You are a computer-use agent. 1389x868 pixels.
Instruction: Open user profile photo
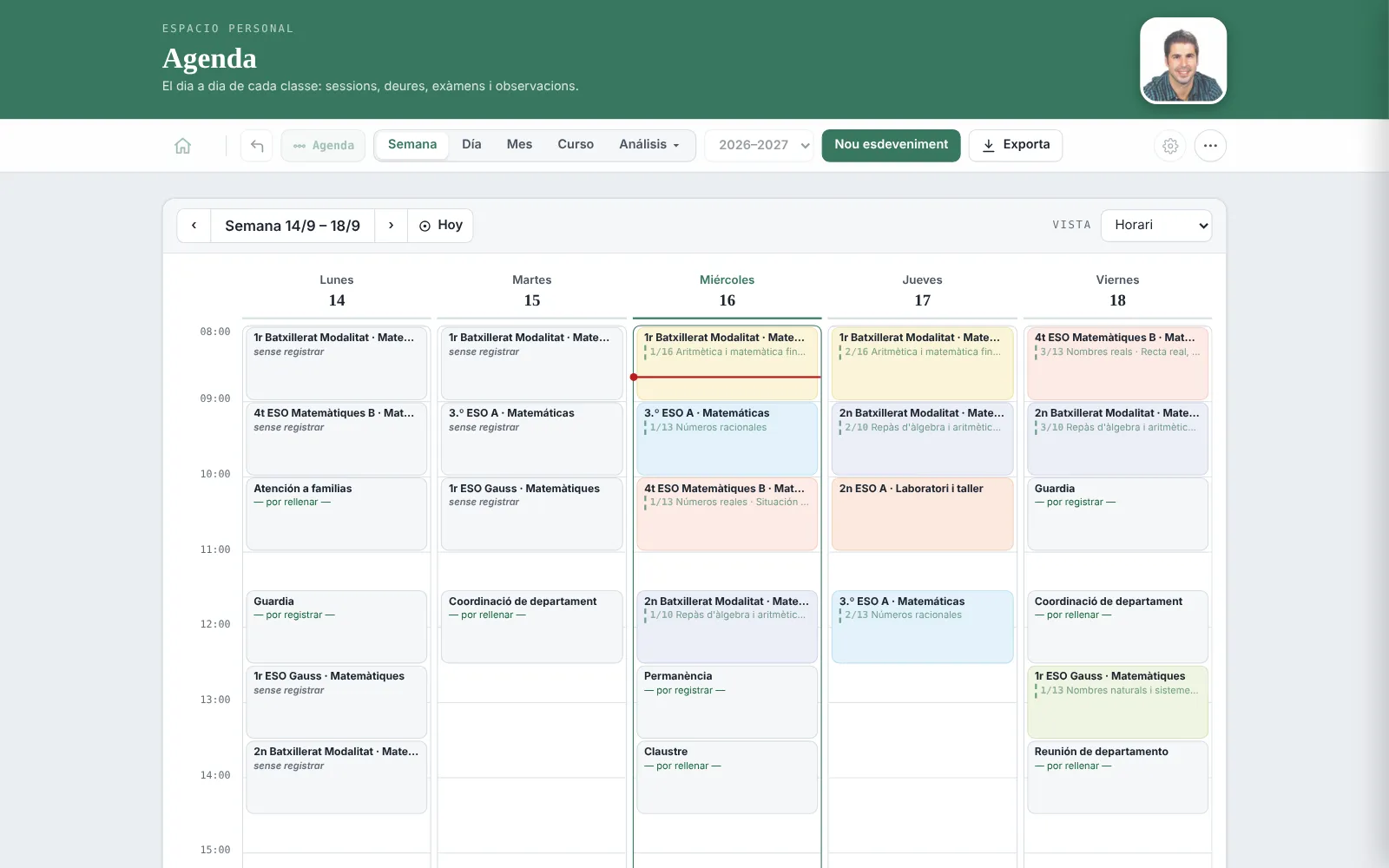(x=1183, y=61)
